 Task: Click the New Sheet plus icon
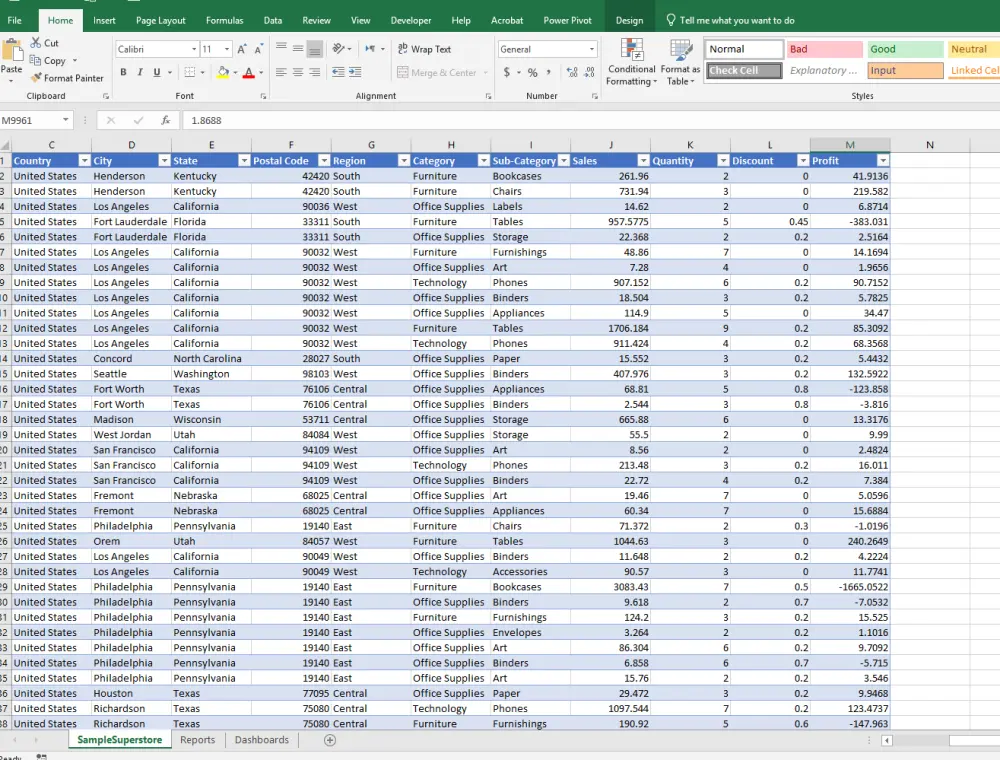pyautogui.click(x=330, y=740)
